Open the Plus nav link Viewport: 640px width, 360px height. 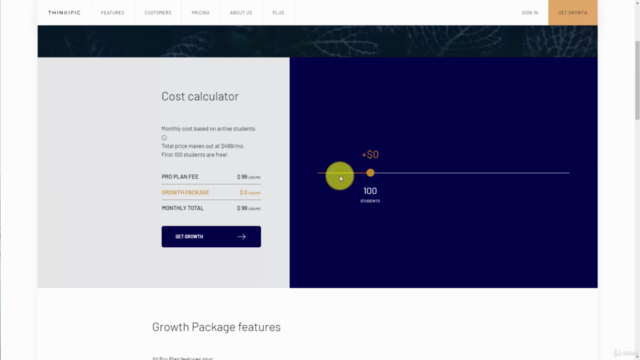278,13
